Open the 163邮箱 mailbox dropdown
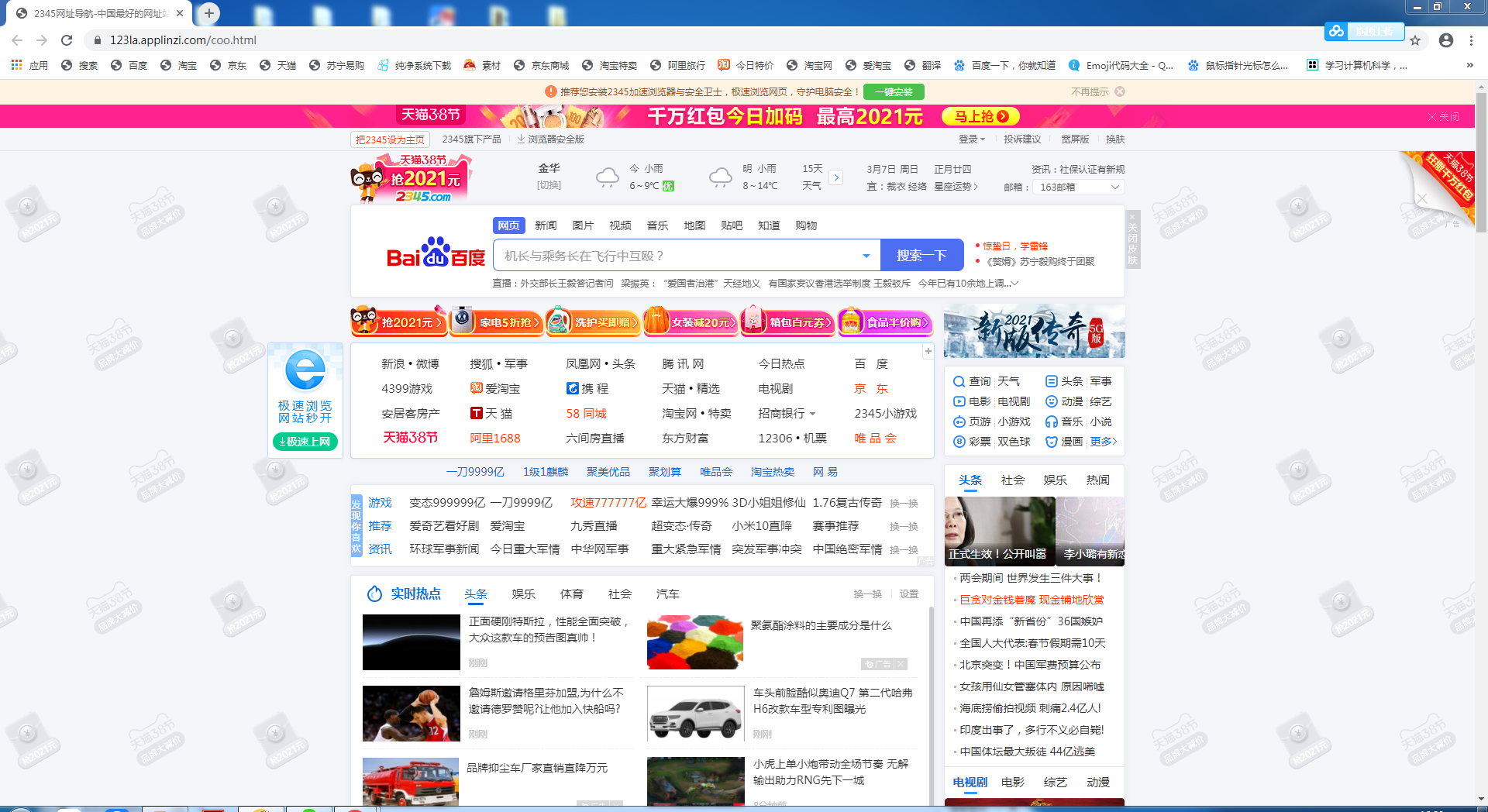 pyautogui.click(x=1078, y=187)
